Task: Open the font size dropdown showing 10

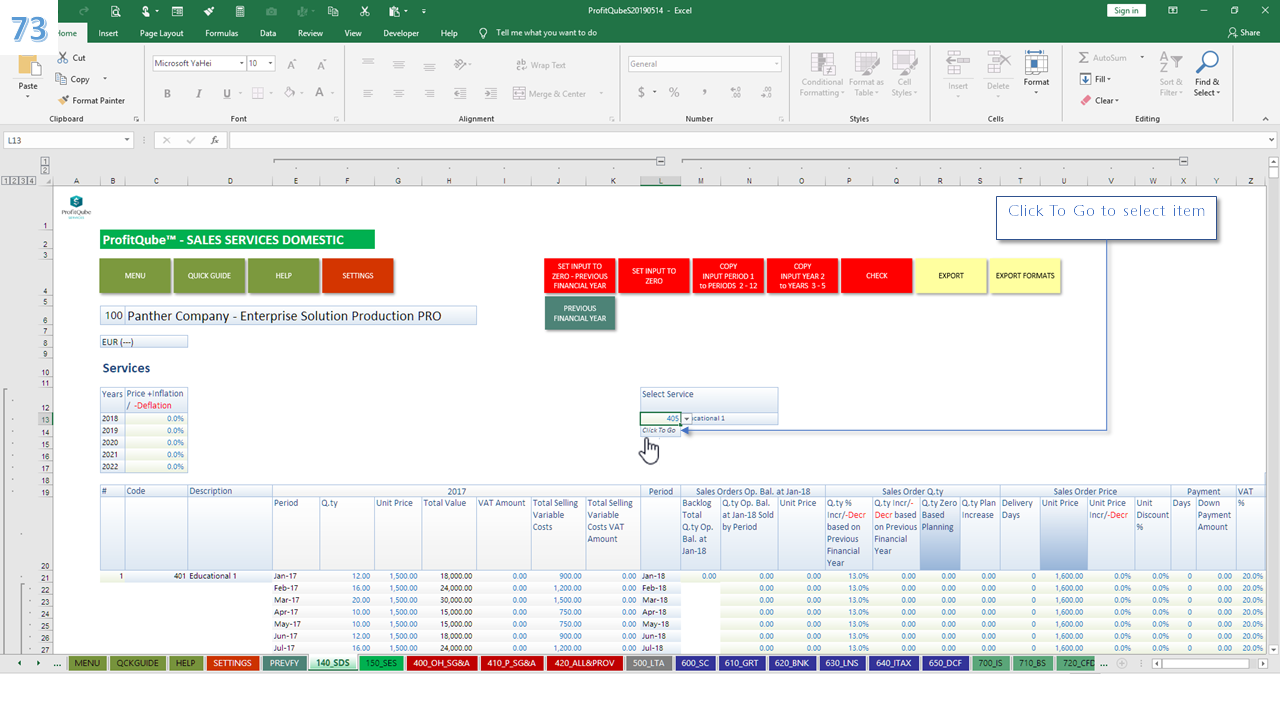Action: tap(271, 63)
